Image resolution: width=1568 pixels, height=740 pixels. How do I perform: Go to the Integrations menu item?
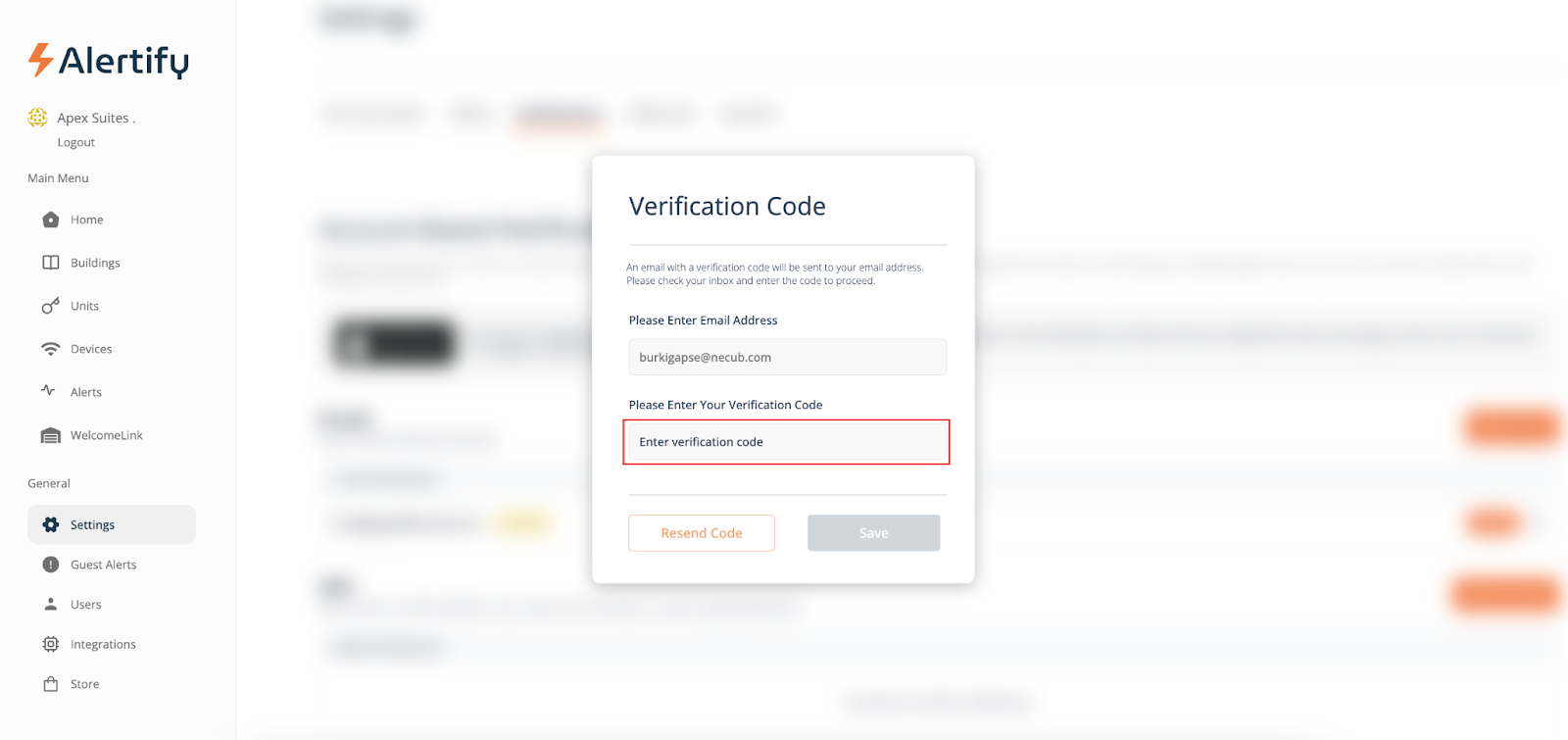103,644
